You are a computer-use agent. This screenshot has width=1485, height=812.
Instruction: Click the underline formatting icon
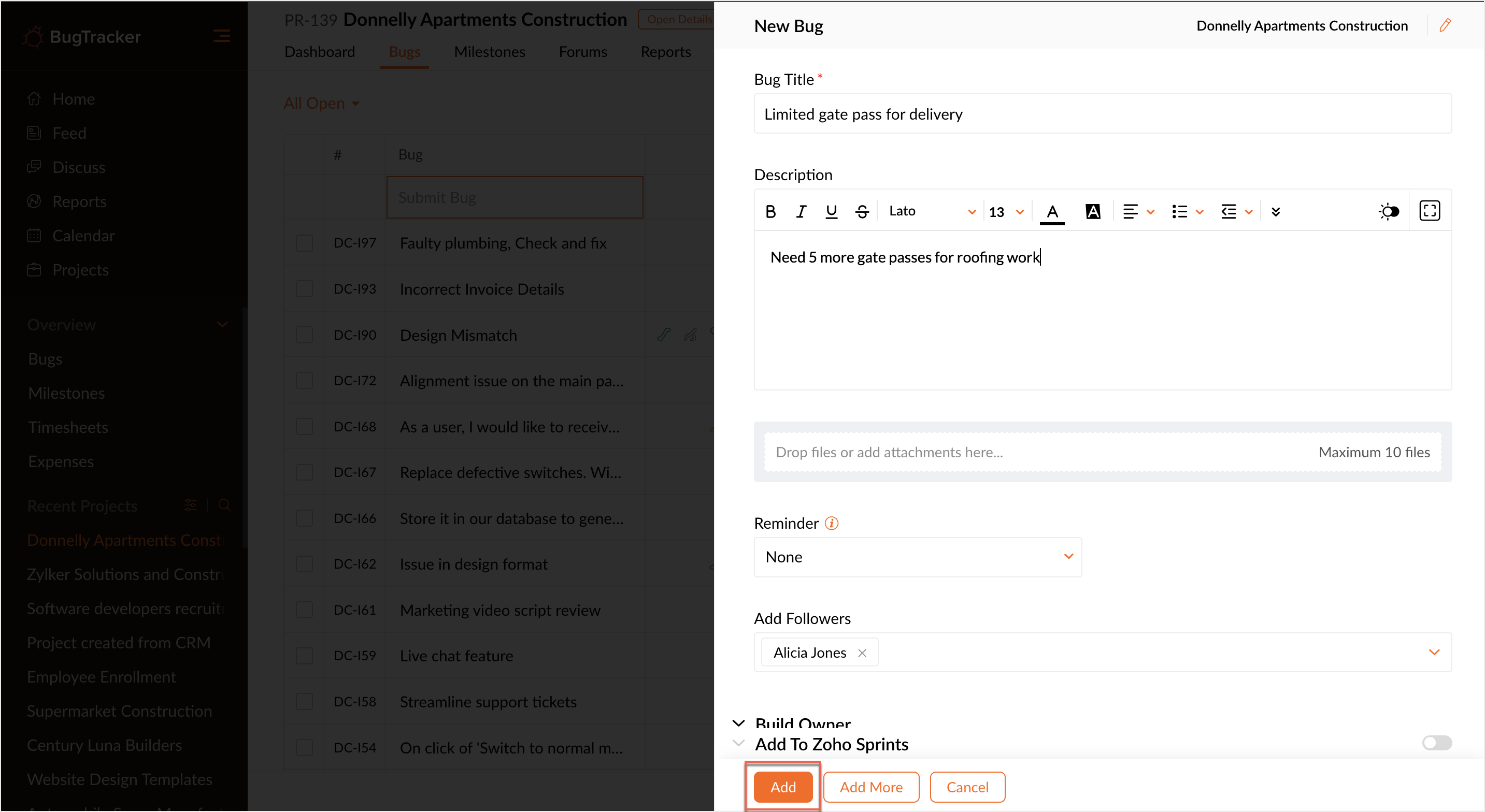pos(831,211)
